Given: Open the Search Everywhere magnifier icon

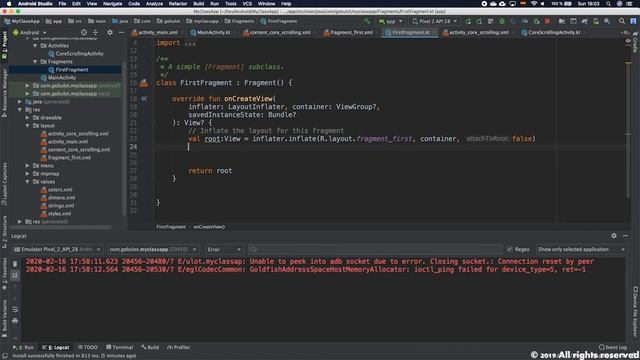Looking at the screenshot, I should [x=622, y=21].
